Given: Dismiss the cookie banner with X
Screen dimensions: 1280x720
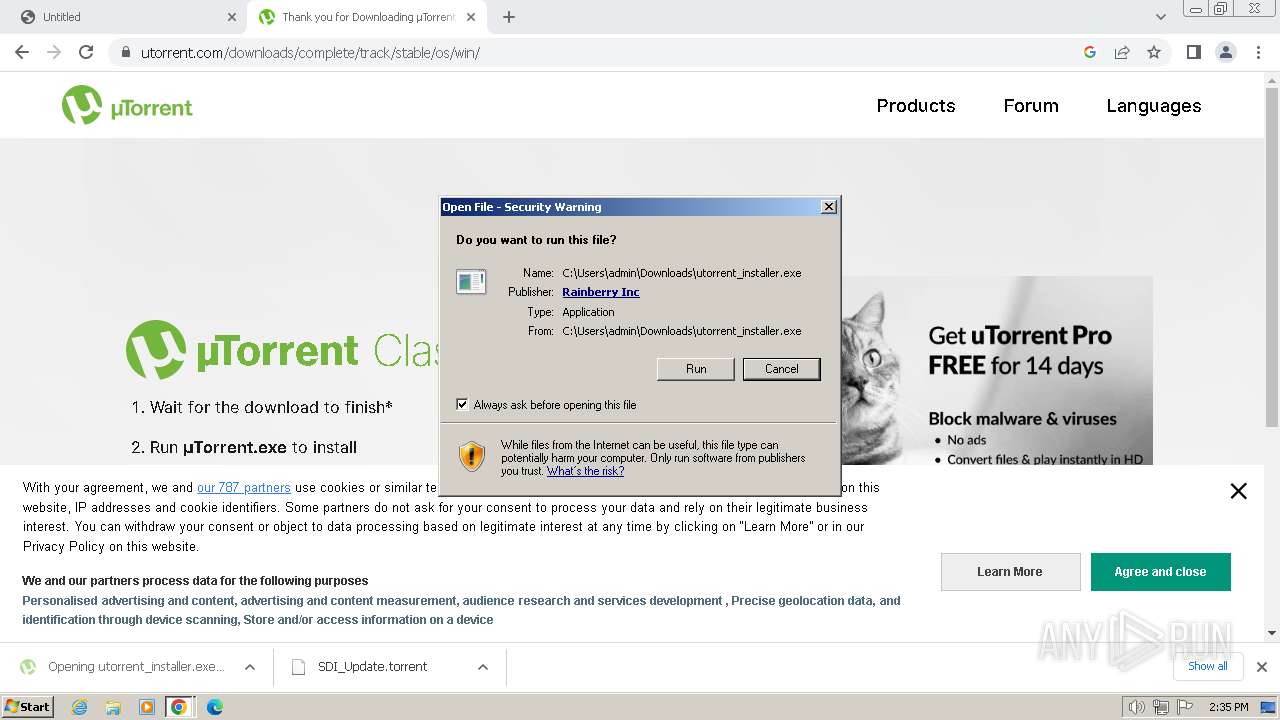Looking at the screenshot, I should click(x=1238, y=491).
